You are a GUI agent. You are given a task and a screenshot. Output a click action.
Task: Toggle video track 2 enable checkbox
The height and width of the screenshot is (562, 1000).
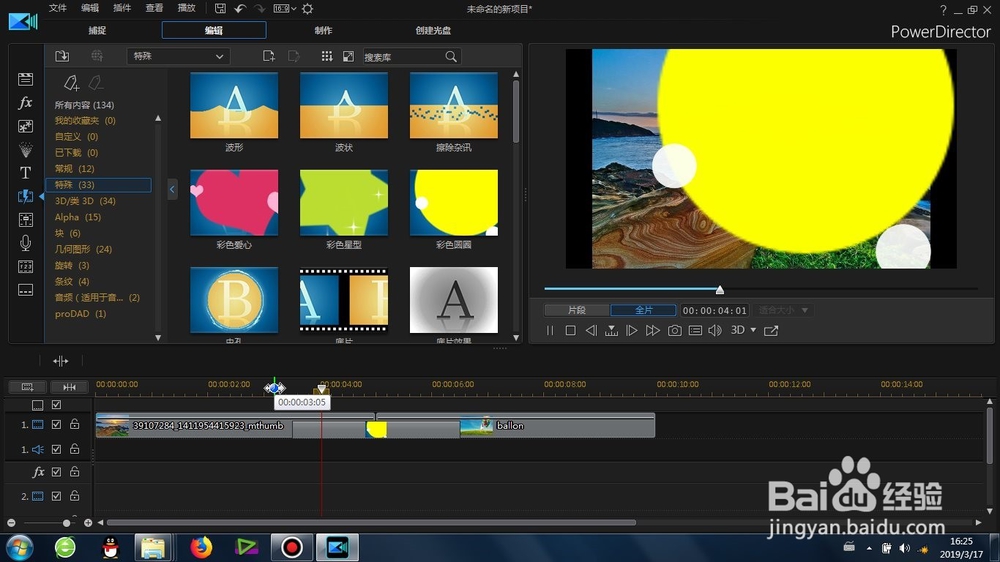(x=56, y=496)
